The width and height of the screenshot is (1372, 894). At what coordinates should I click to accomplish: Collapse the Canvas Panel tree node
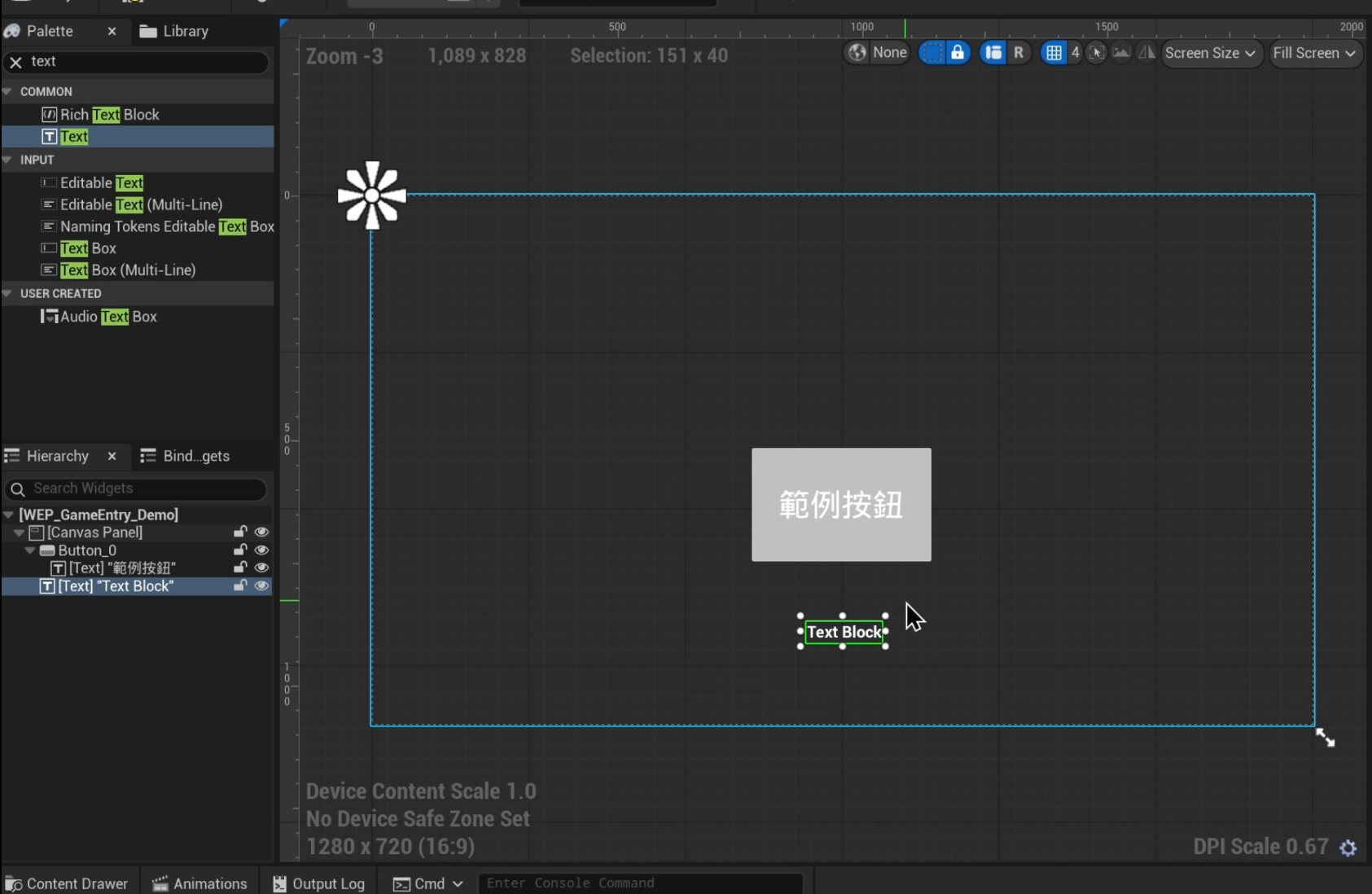pyautogui.click(x=19, y=532)
